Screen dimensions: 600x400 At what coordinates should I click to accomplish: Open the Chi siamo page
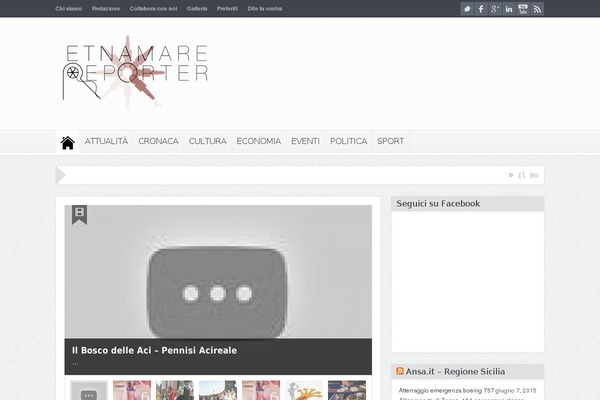[68, 8]
